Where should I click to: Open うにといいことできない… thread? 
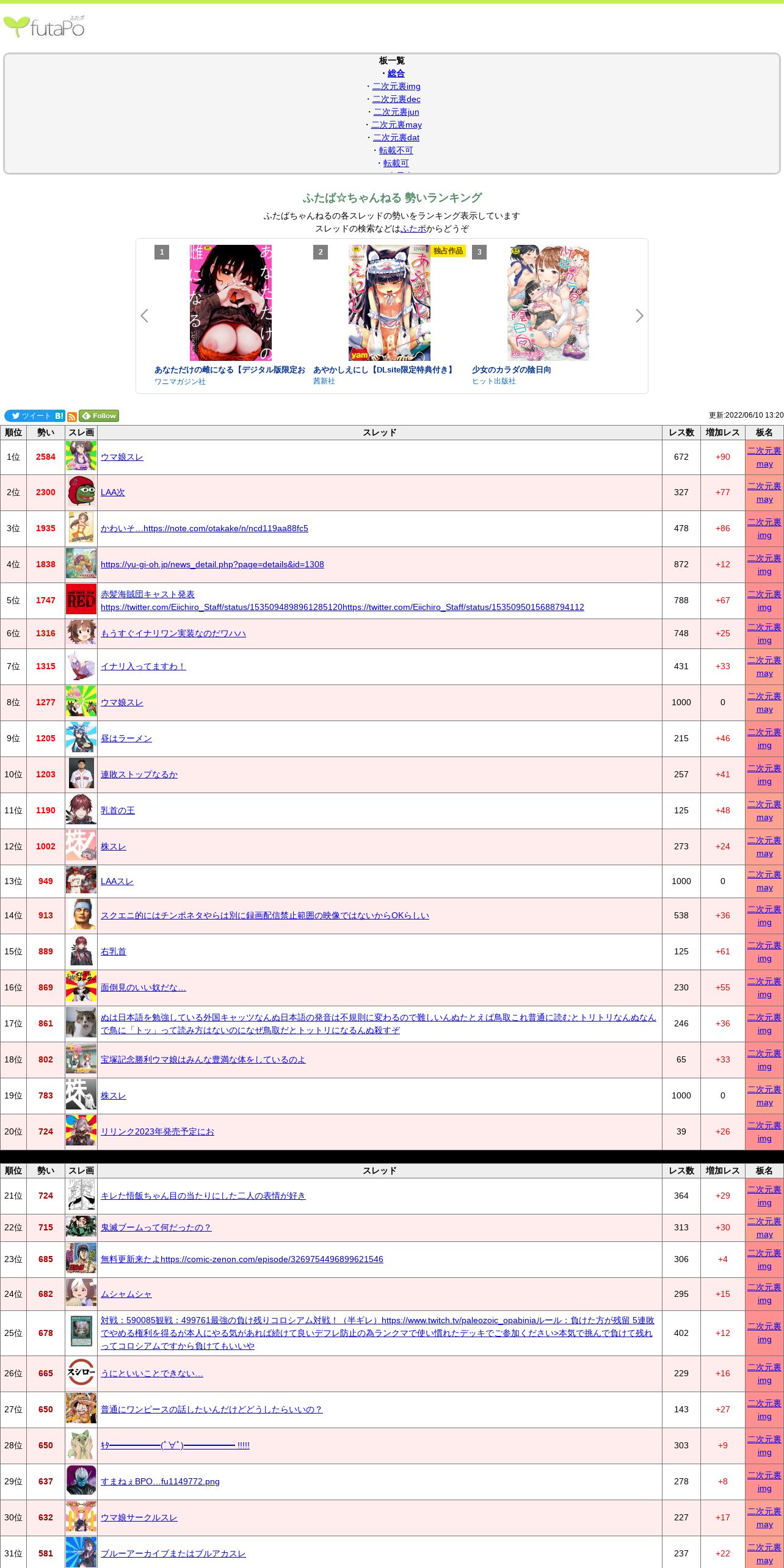(x=152, y=1373)
